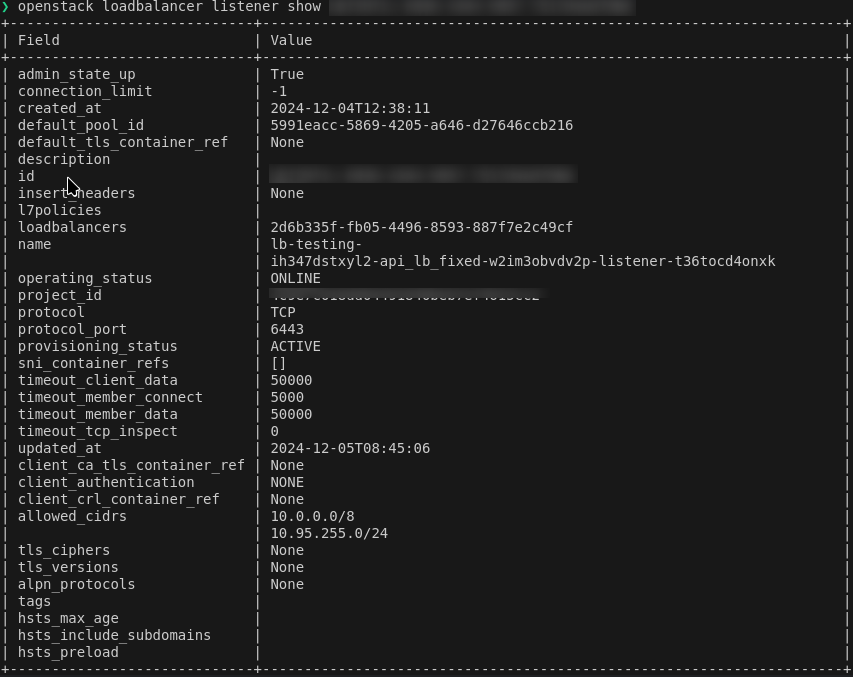Click the ONLINE operating status value
Screen dimensions: 853x677
point(295,278)
